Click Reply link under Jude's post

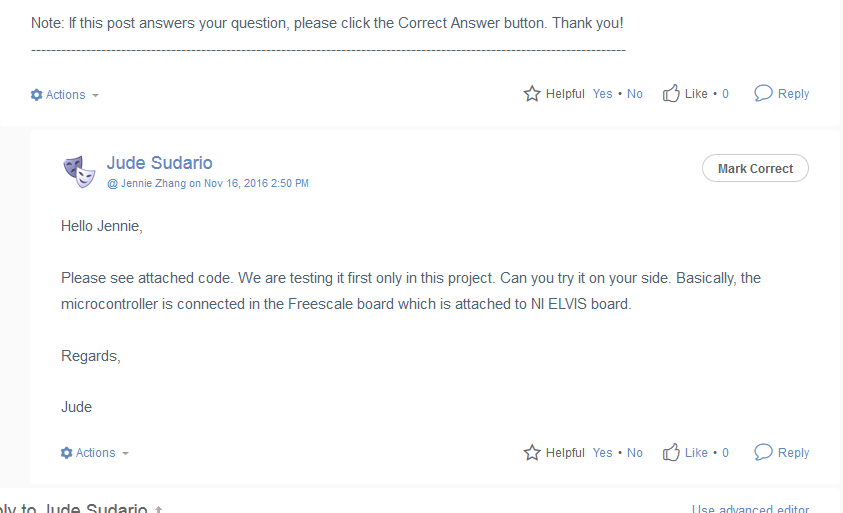coord(793,453)
